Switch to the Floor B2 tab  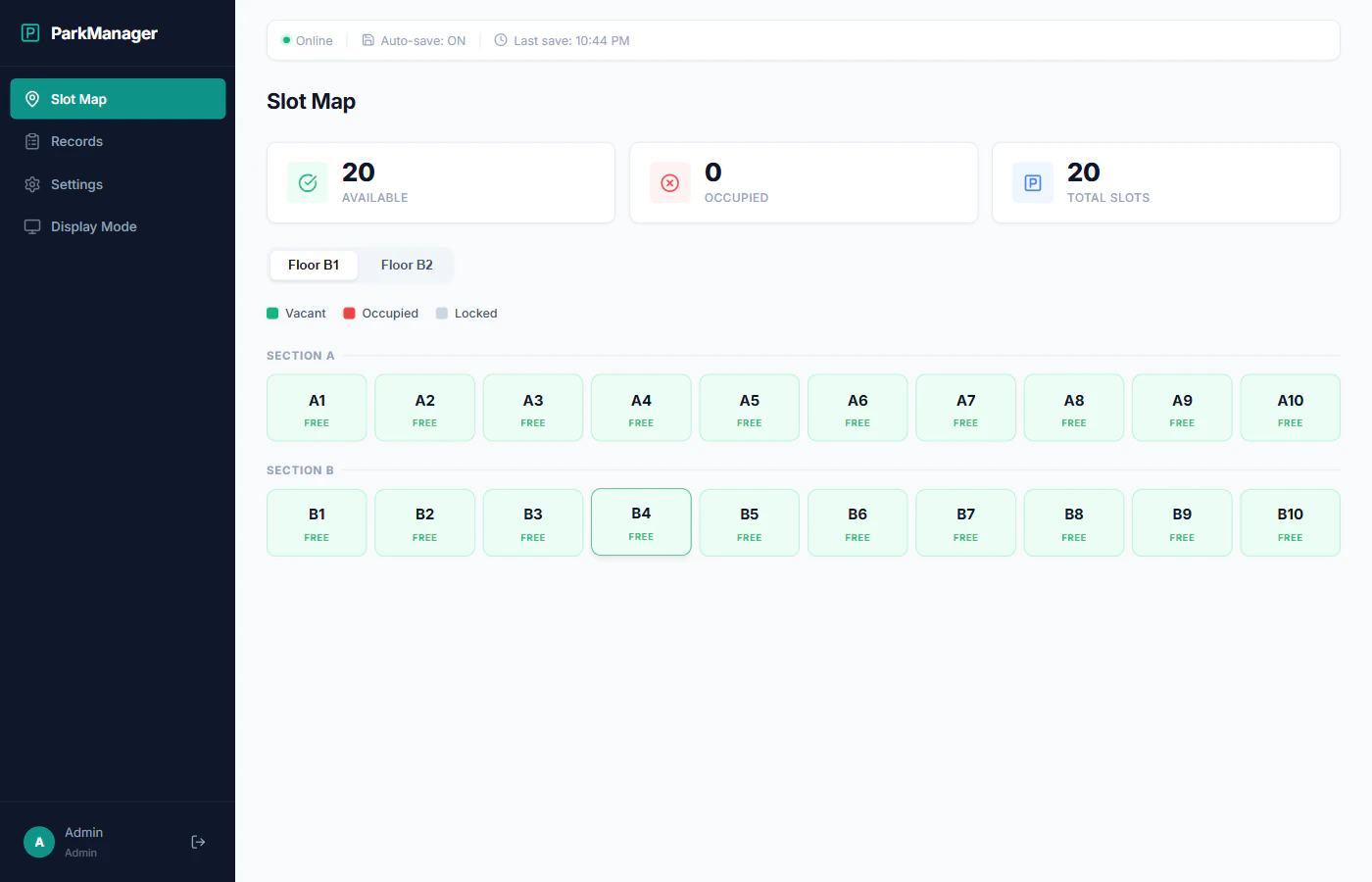click(x=407, y=265)
